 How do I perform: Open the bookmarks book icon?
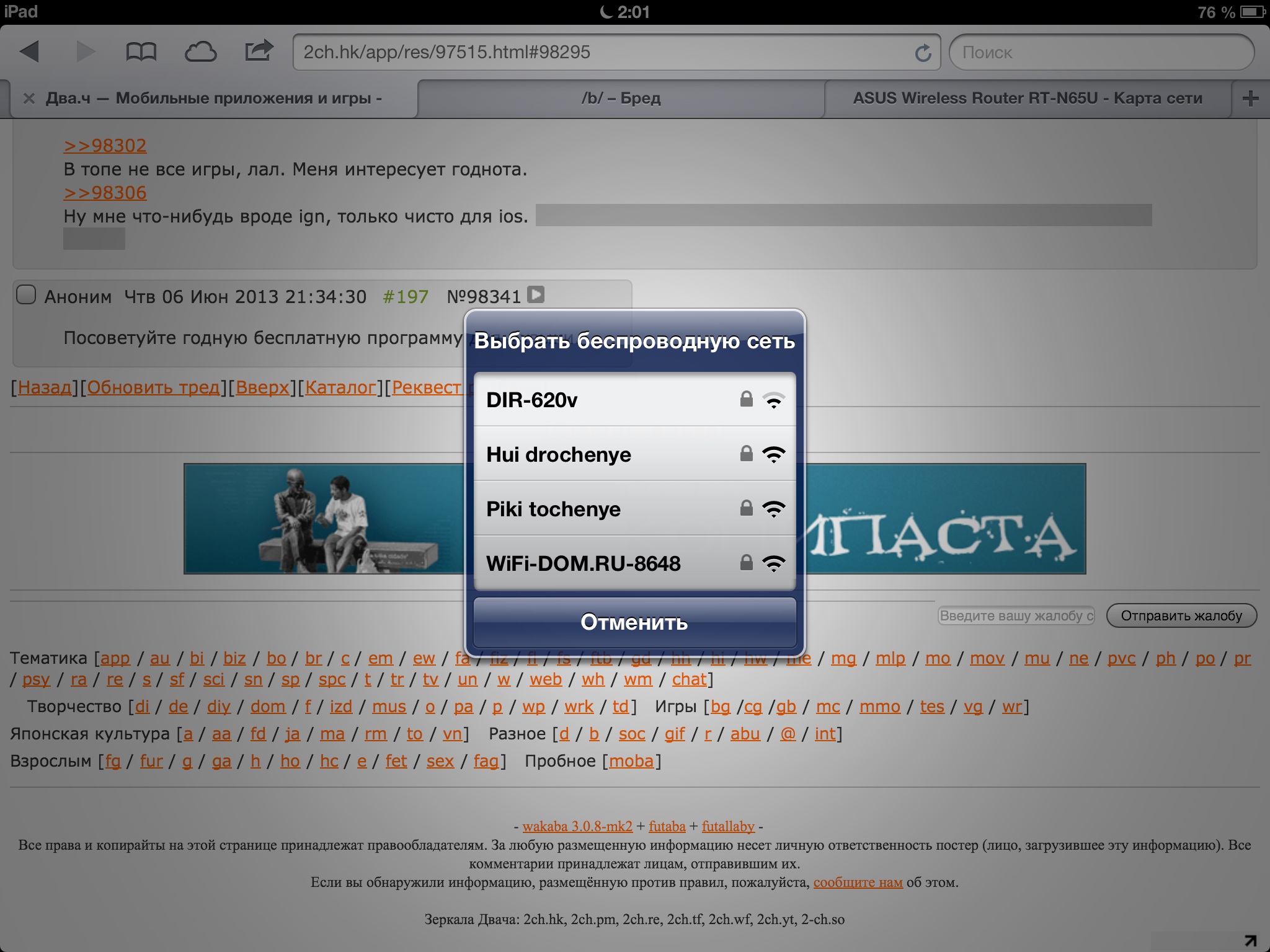pos(141,52)
